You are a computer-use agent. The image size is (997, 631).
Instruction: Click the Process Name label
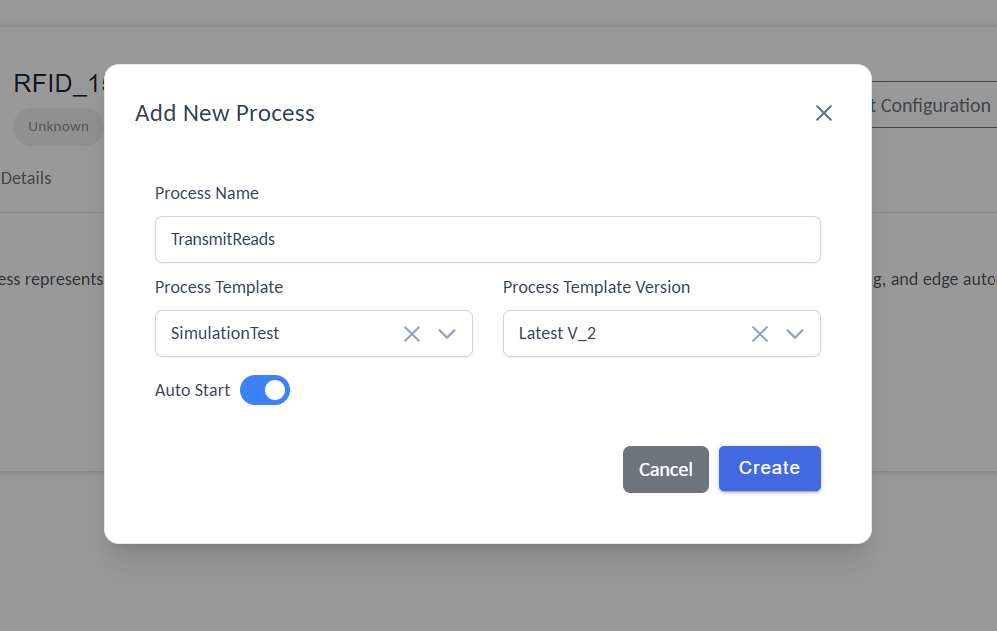point(206,193)
